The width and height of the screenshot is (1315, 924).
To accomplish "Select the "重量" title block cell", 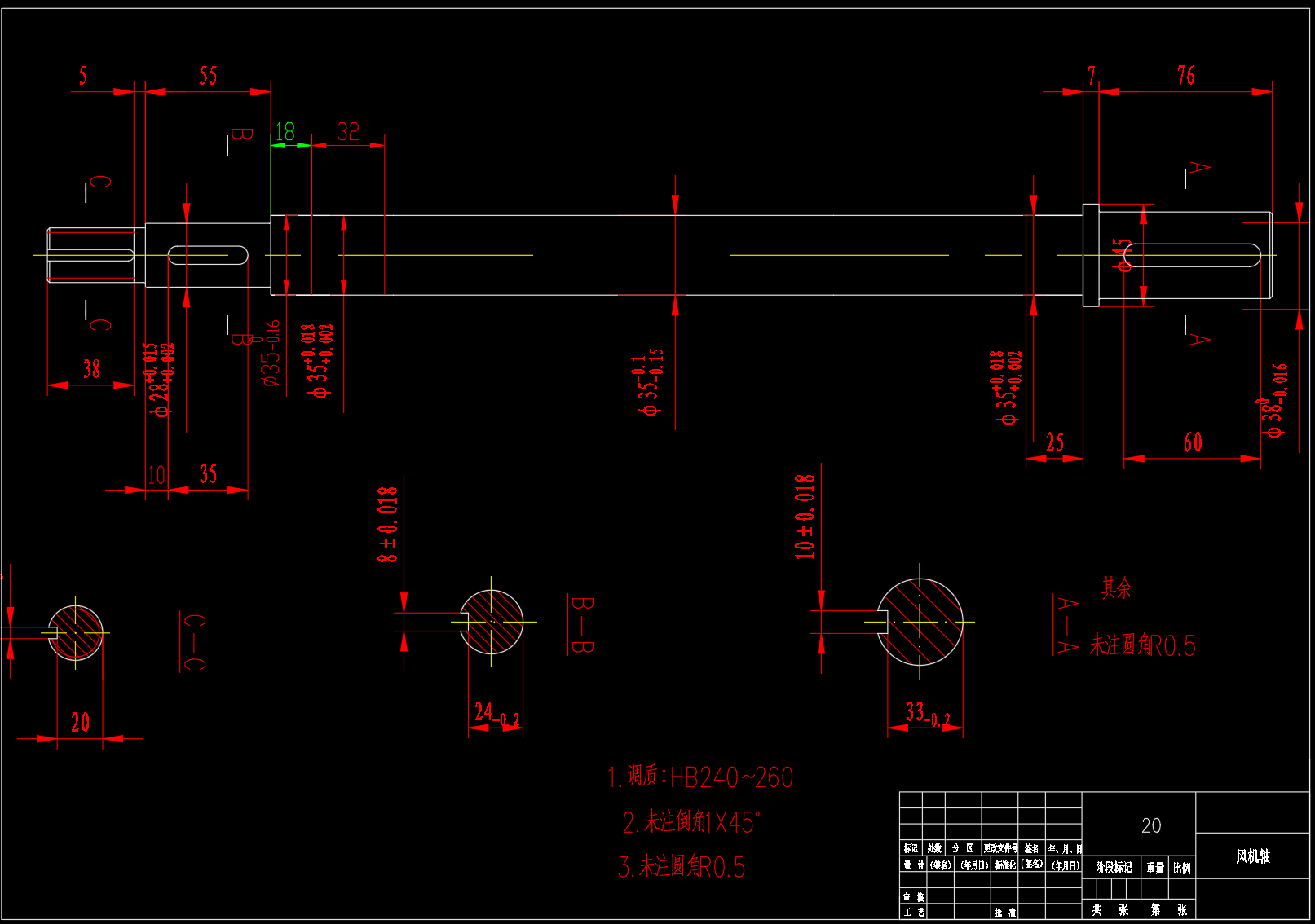I will 1155,868.
